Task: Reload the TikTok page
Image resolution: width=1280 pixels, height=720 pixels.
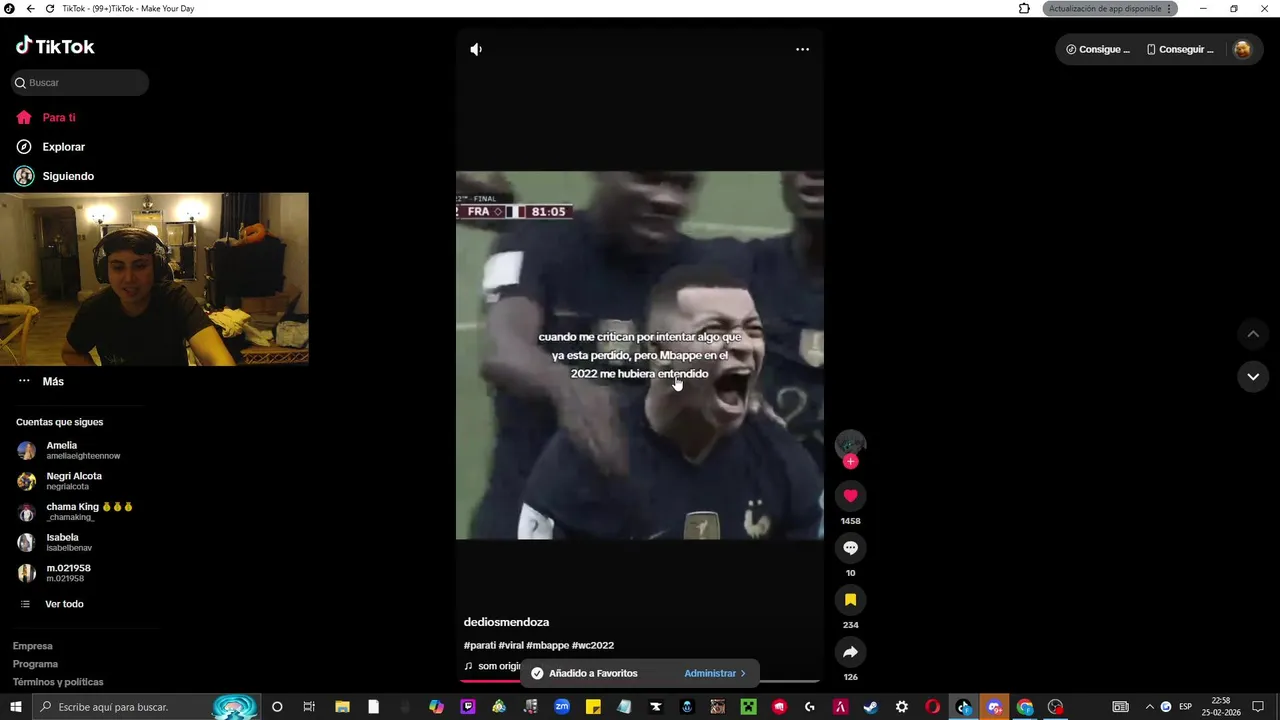Action: [50, 9]
